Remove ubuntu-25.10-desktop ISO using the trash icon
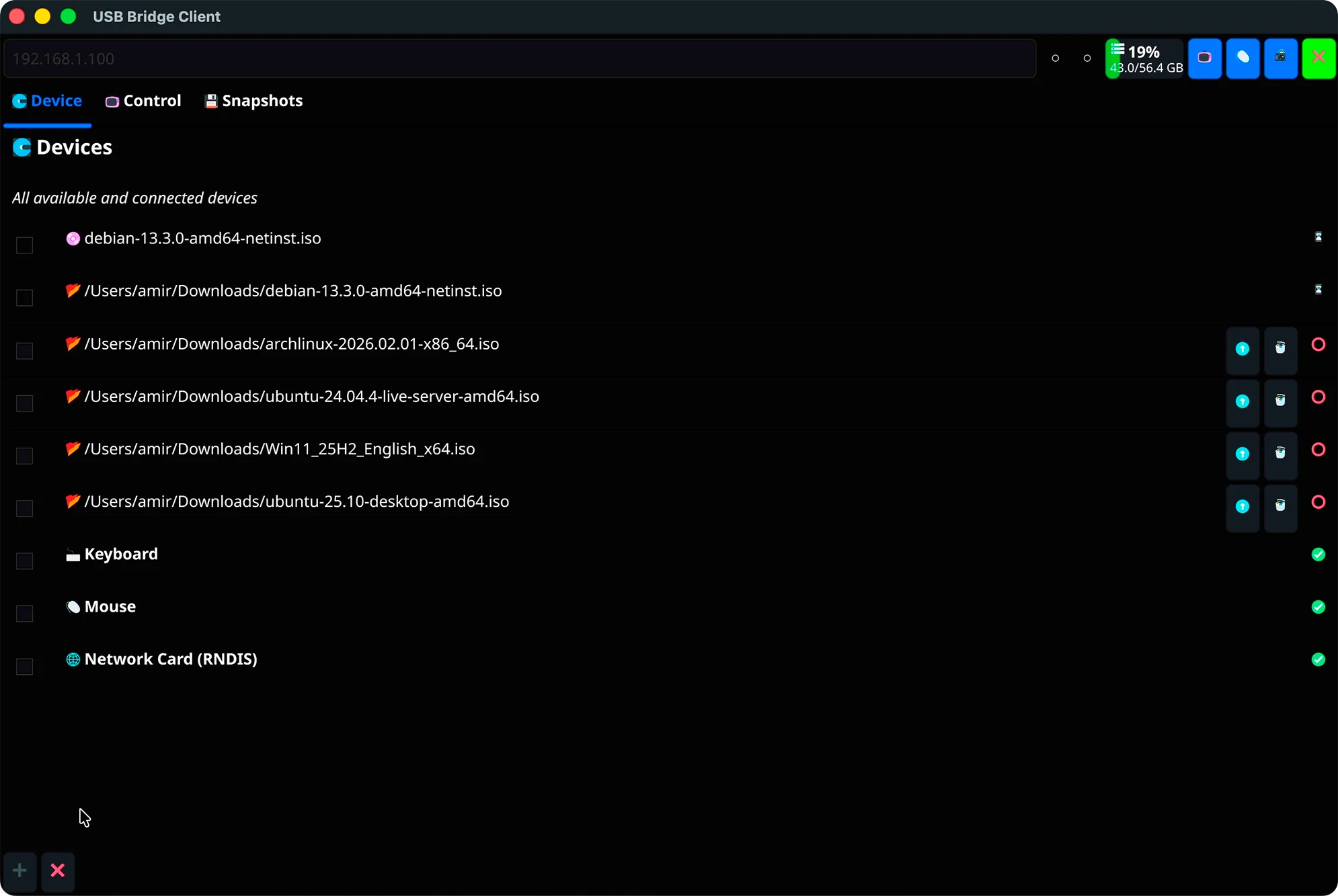Image resolution: width=1338 pixels, height=896 pixels. point(1281,508)
